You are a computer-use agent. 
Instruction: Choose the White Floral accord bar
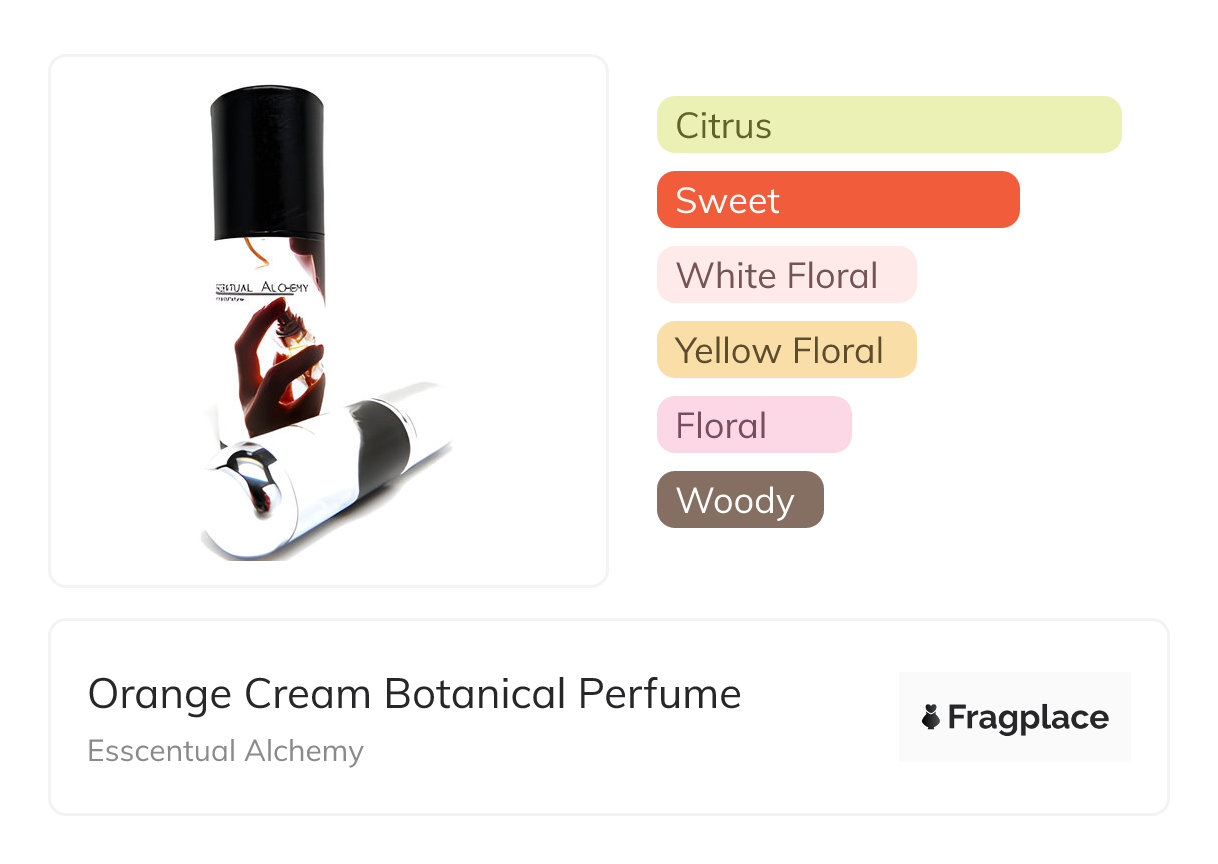pyautogui.click(x=785, y=275)
